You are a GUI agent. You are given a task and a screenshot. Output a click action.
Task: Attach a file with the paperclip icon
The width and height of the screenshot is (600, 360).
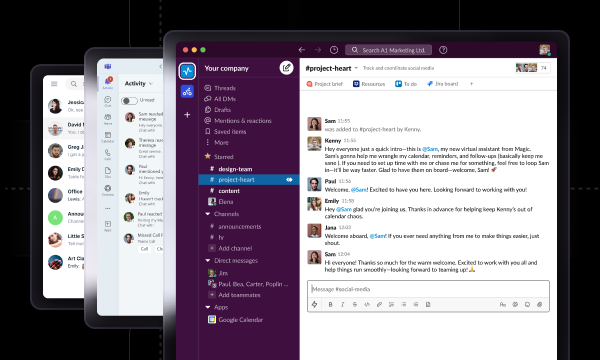540,305
